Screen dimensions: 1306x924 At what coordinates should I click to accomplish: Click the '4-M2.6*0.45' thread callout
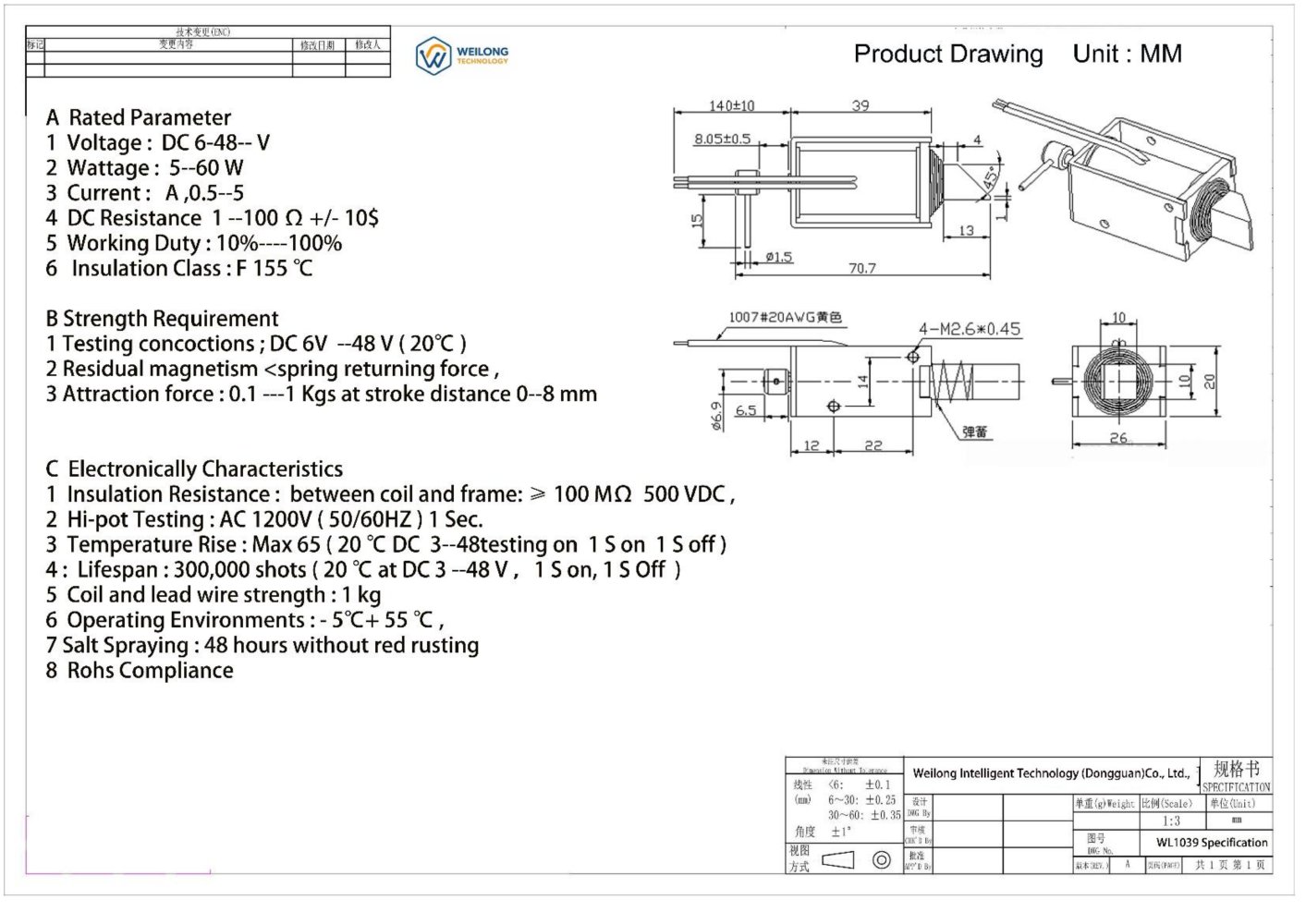click(969, 329)
